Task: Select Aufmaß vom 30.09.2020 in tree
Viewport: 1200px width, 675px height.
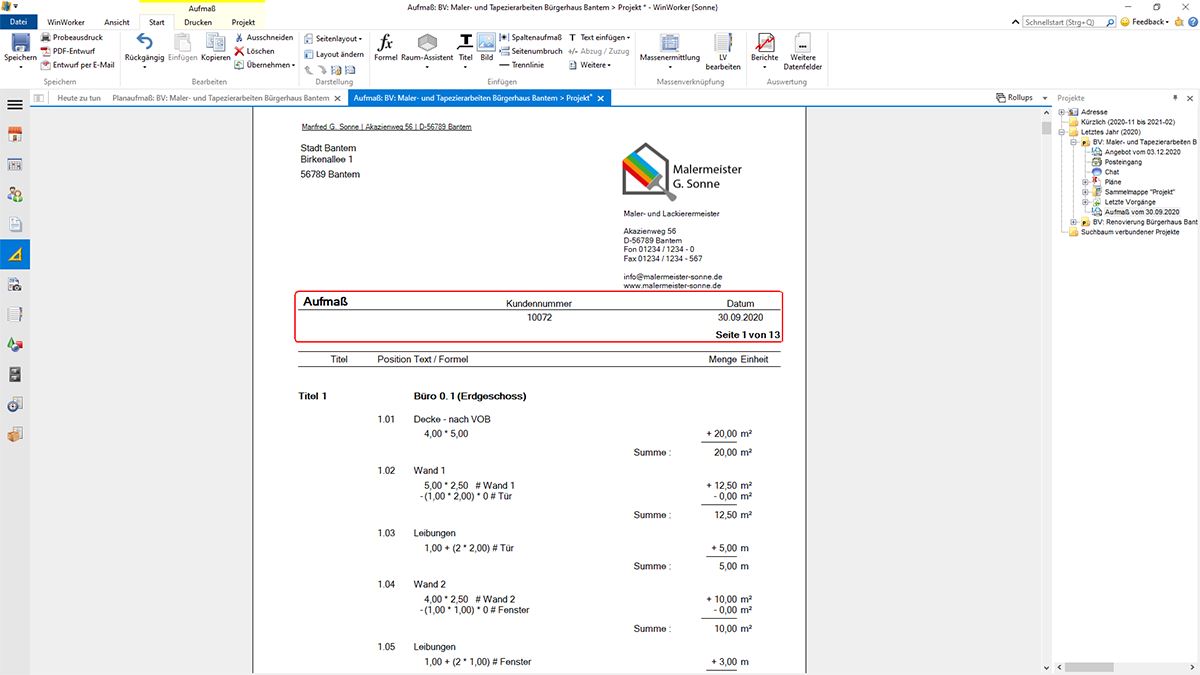Action: click(1142, 212)
